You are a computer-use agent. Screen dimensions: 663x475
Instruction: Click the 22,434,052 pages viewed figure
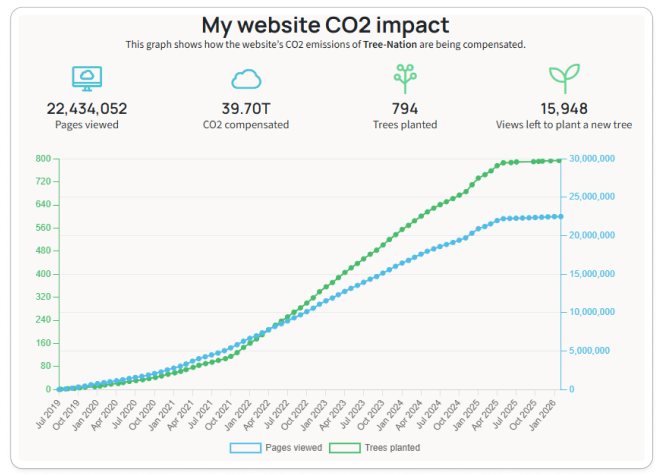point(87,108)
